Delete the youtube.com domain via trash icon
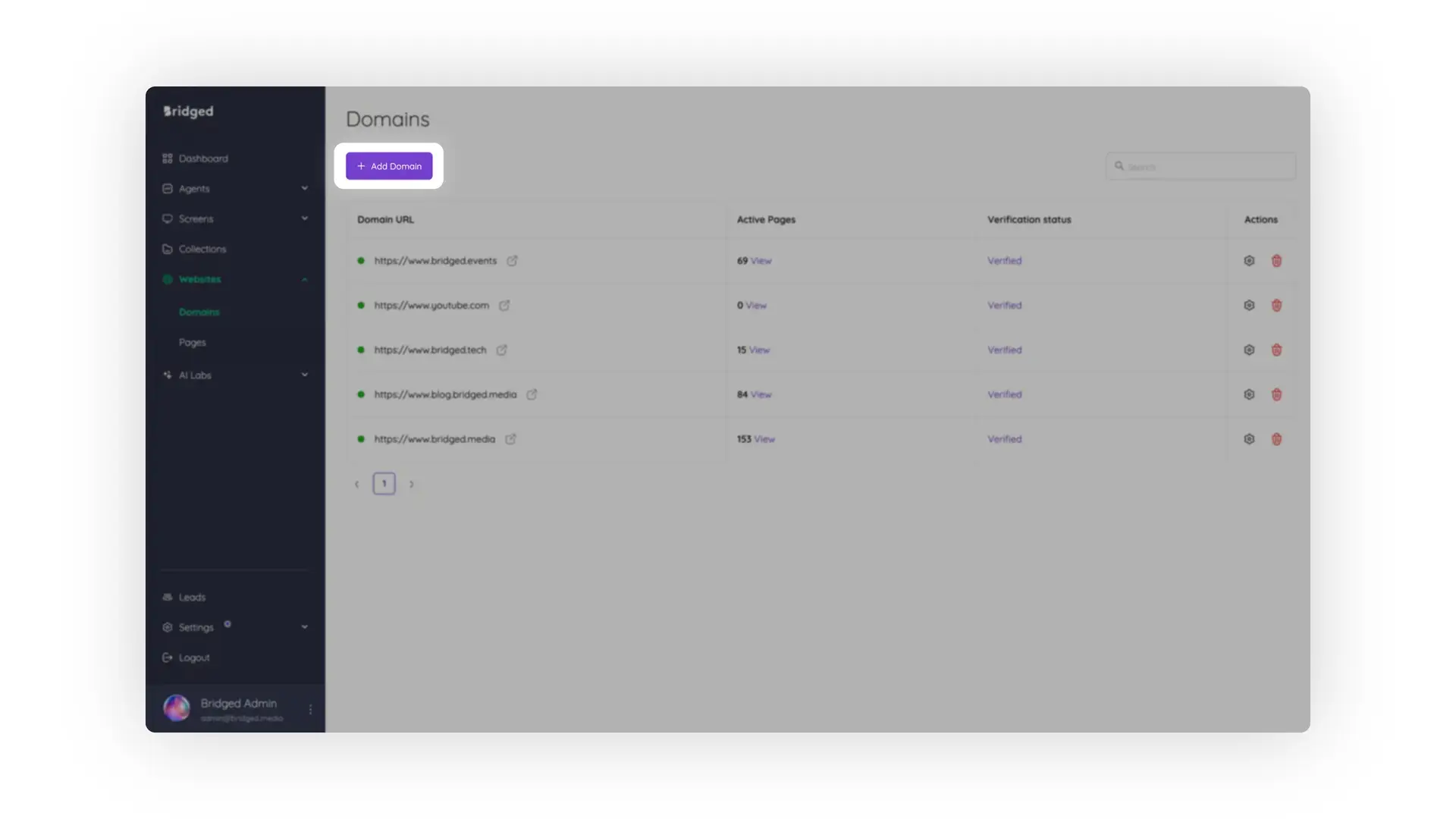 coord(1276,305)
